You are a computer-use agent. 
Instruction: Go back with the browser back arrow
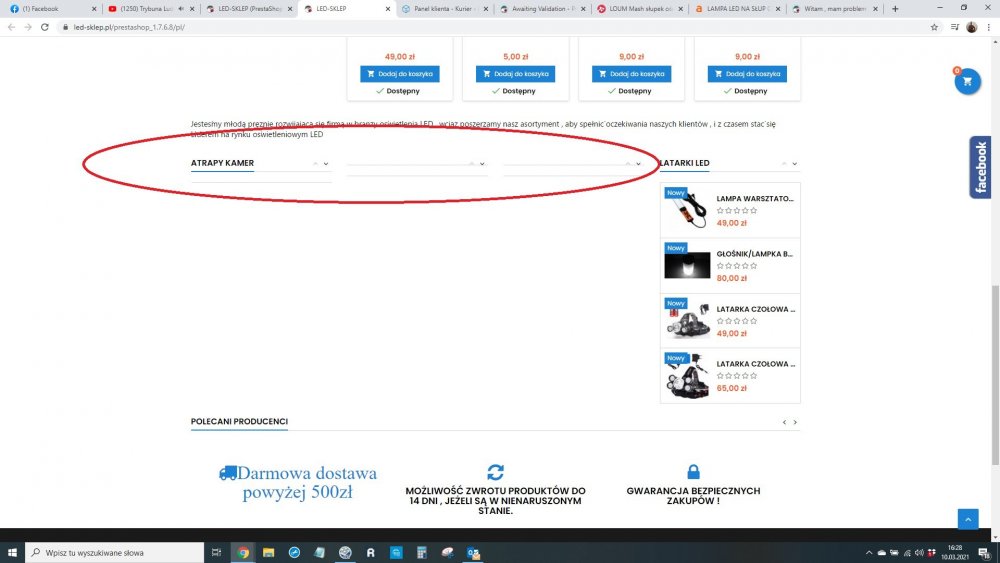point(11,27)
